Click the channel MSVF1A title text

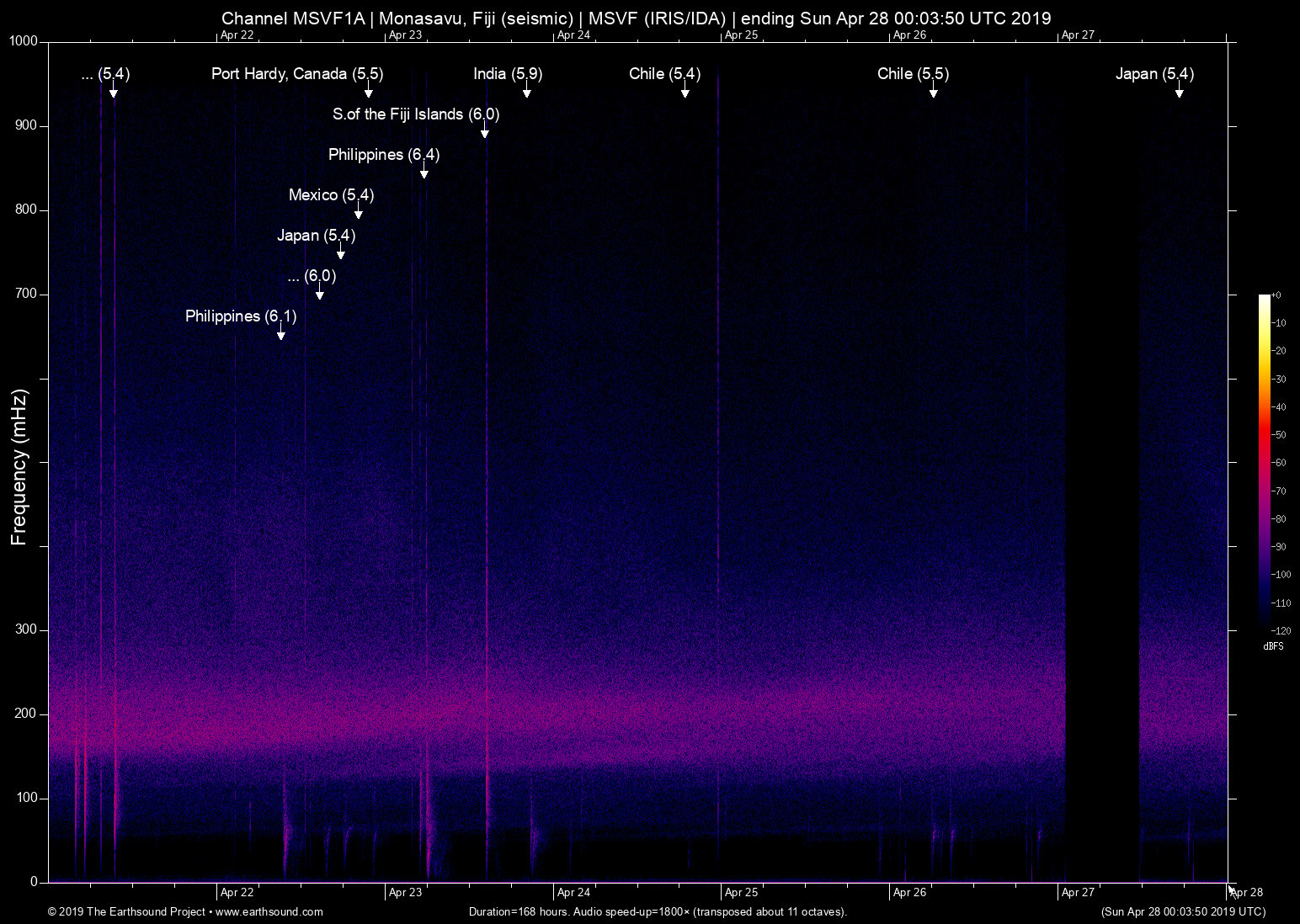[x=635, y=18]
